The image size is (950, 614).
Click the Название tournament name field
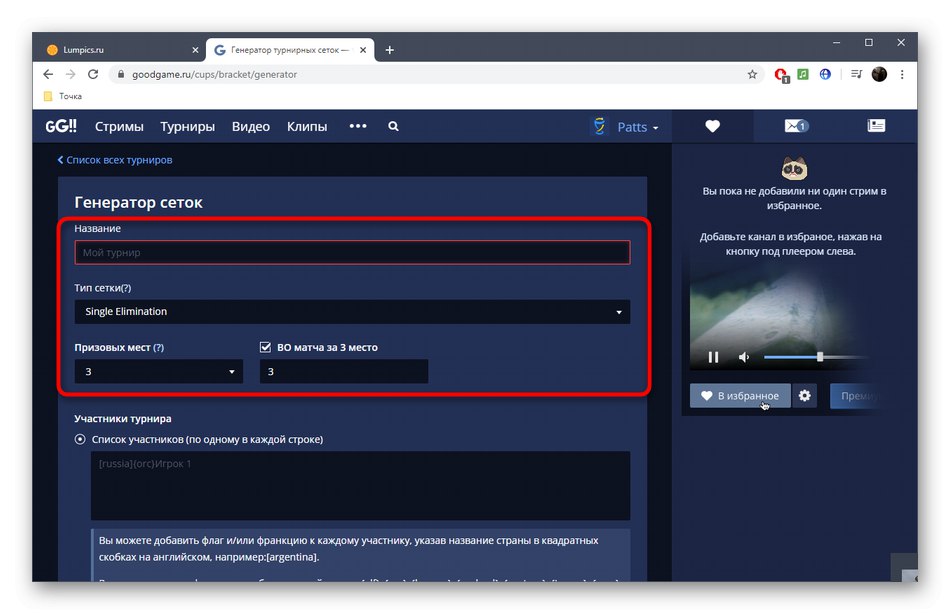pos(352,252)
